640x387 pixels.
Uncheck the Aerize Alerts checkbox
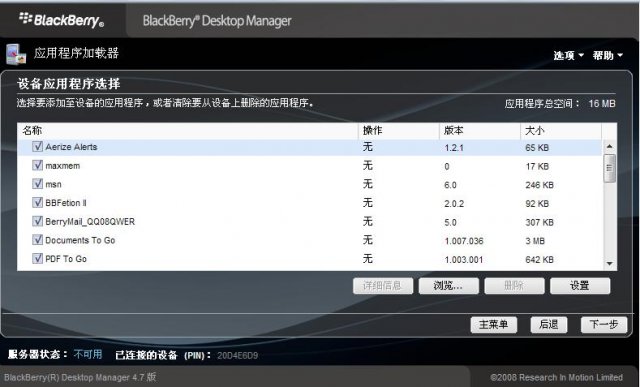38,147
